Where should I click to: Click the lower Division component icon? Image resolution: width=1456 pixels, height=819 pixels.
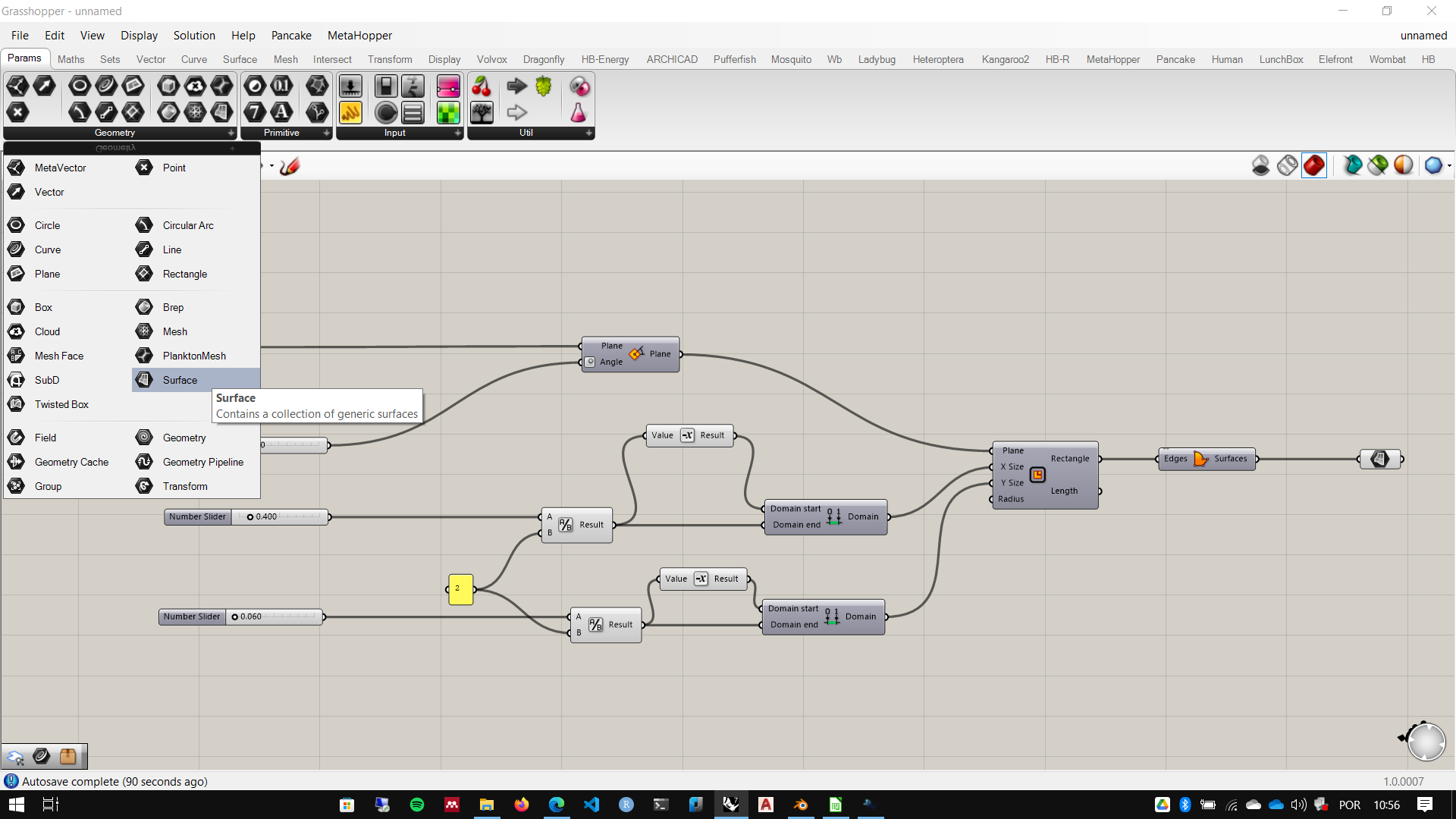596,625
